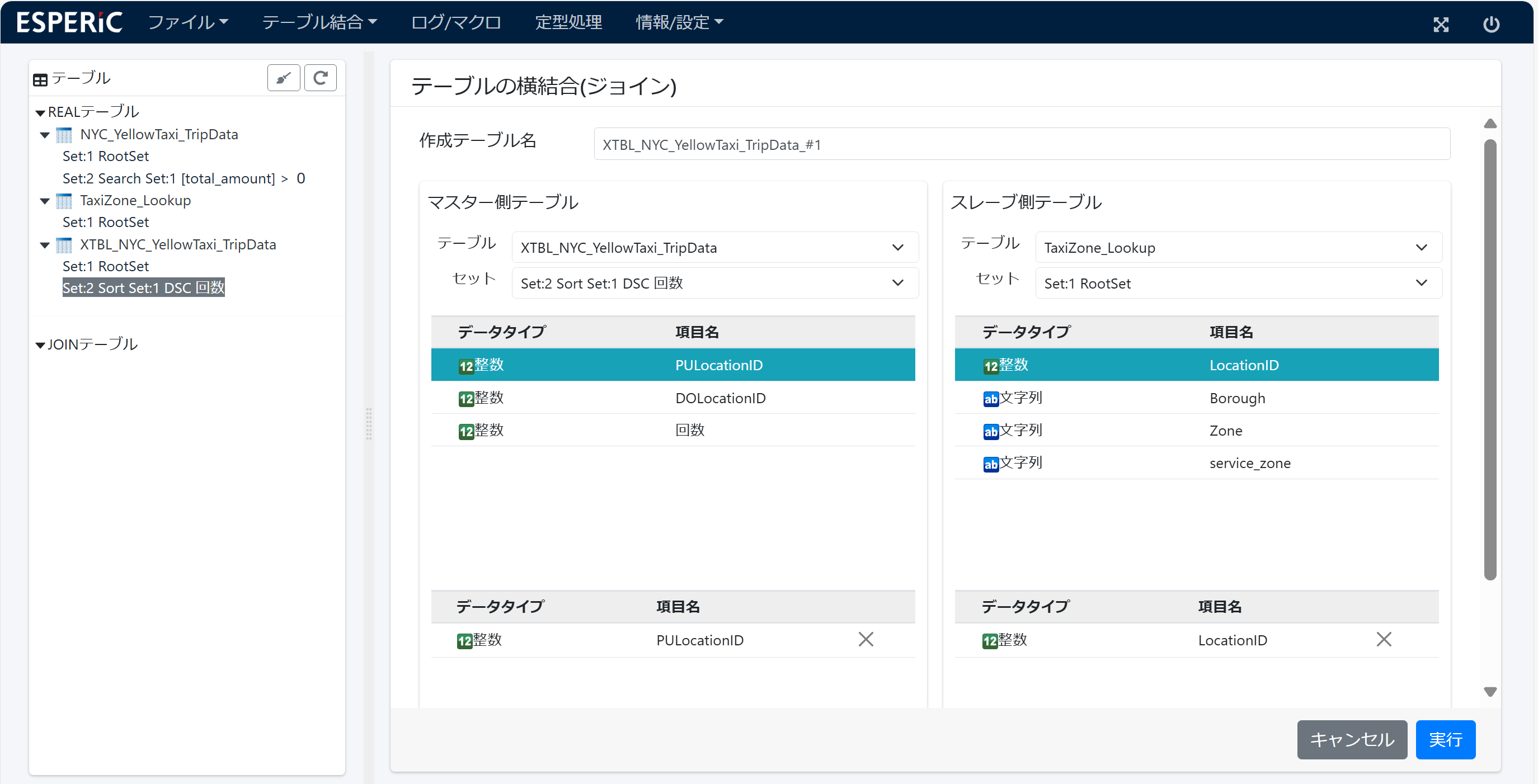Collapse the REALテーブル tree node

(40, 113)
